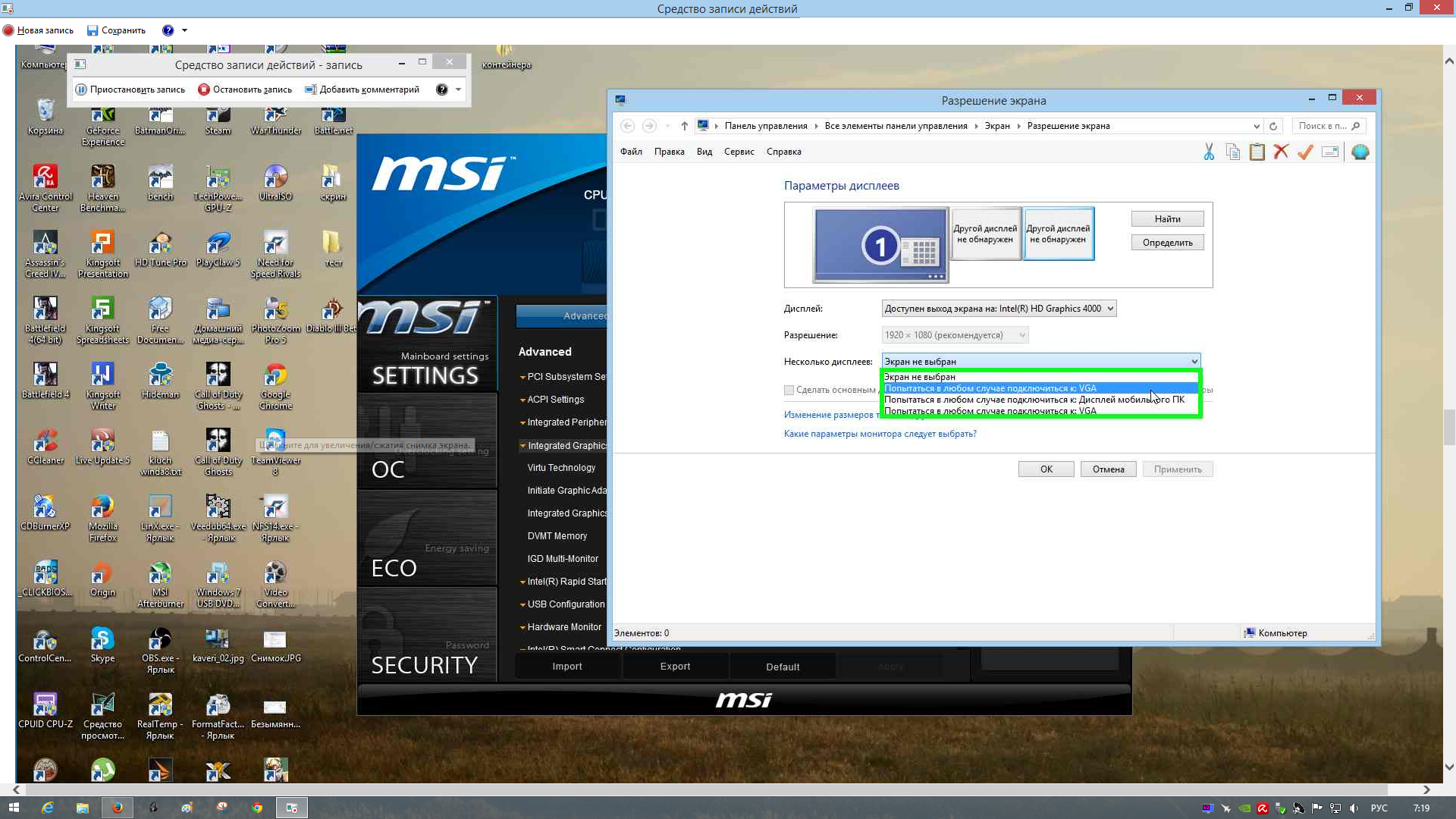Open the 'Несколько дисплеев' dropdown arrow

[1194, 362]
